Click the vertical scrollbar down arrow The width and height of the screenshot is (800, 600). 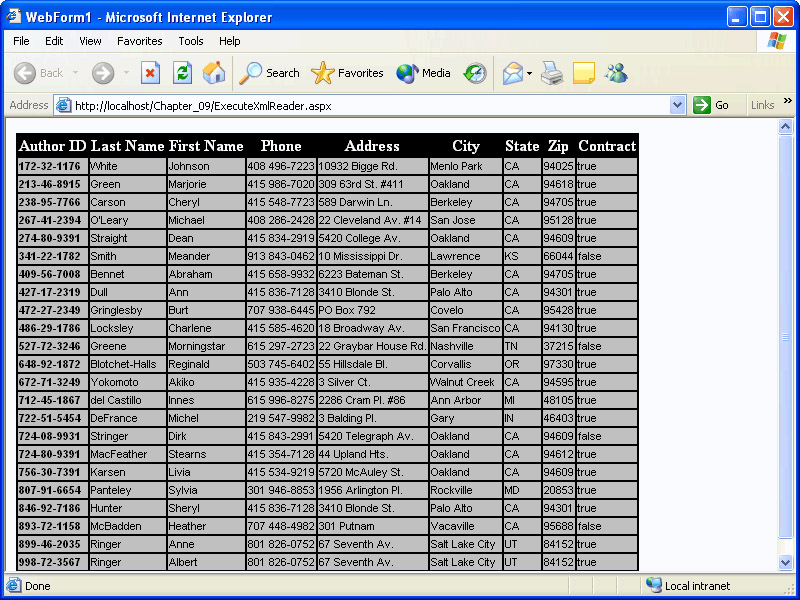click(x=785, y=562)
